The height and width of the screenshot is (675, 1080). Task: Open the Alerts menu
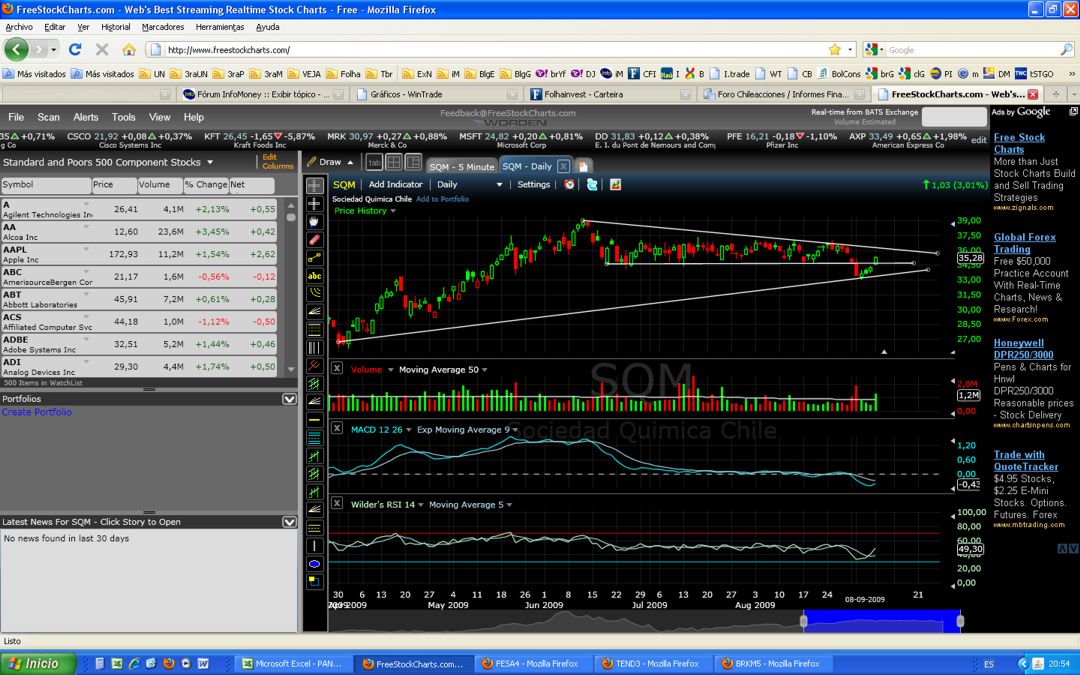click(85, 117)
